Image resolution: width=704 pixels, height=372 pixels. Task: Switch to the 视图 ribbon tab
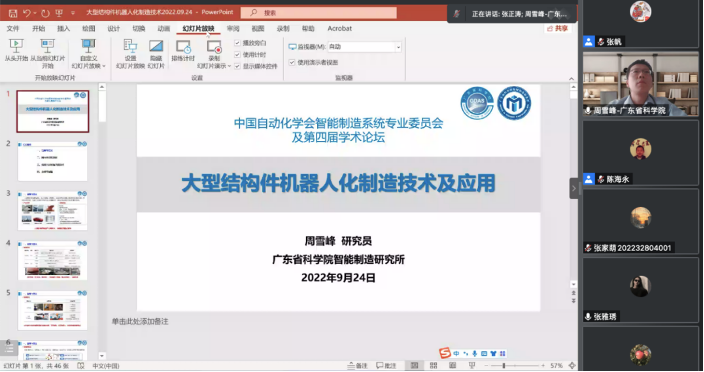(258, 28)
